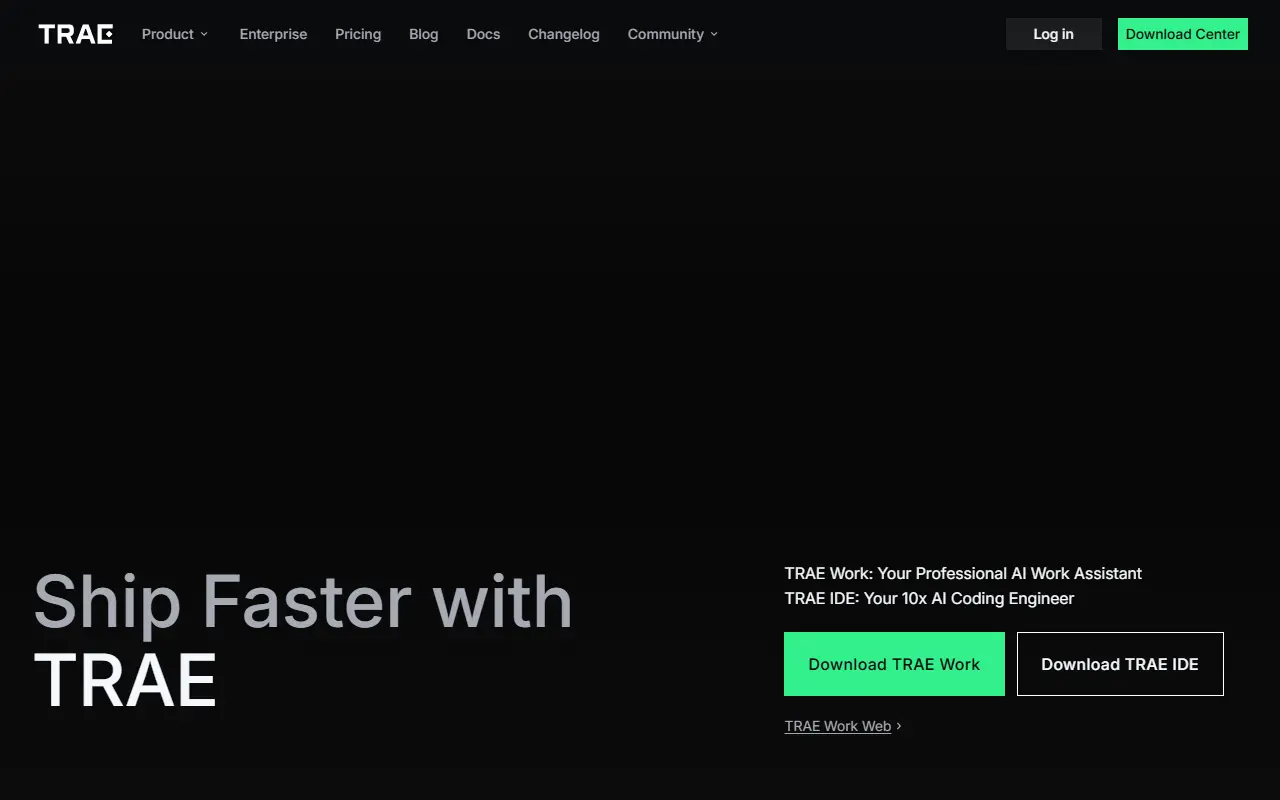Click the TRAE logo
The width and height of the screenshot is (1280, 800).
[76, 34]
